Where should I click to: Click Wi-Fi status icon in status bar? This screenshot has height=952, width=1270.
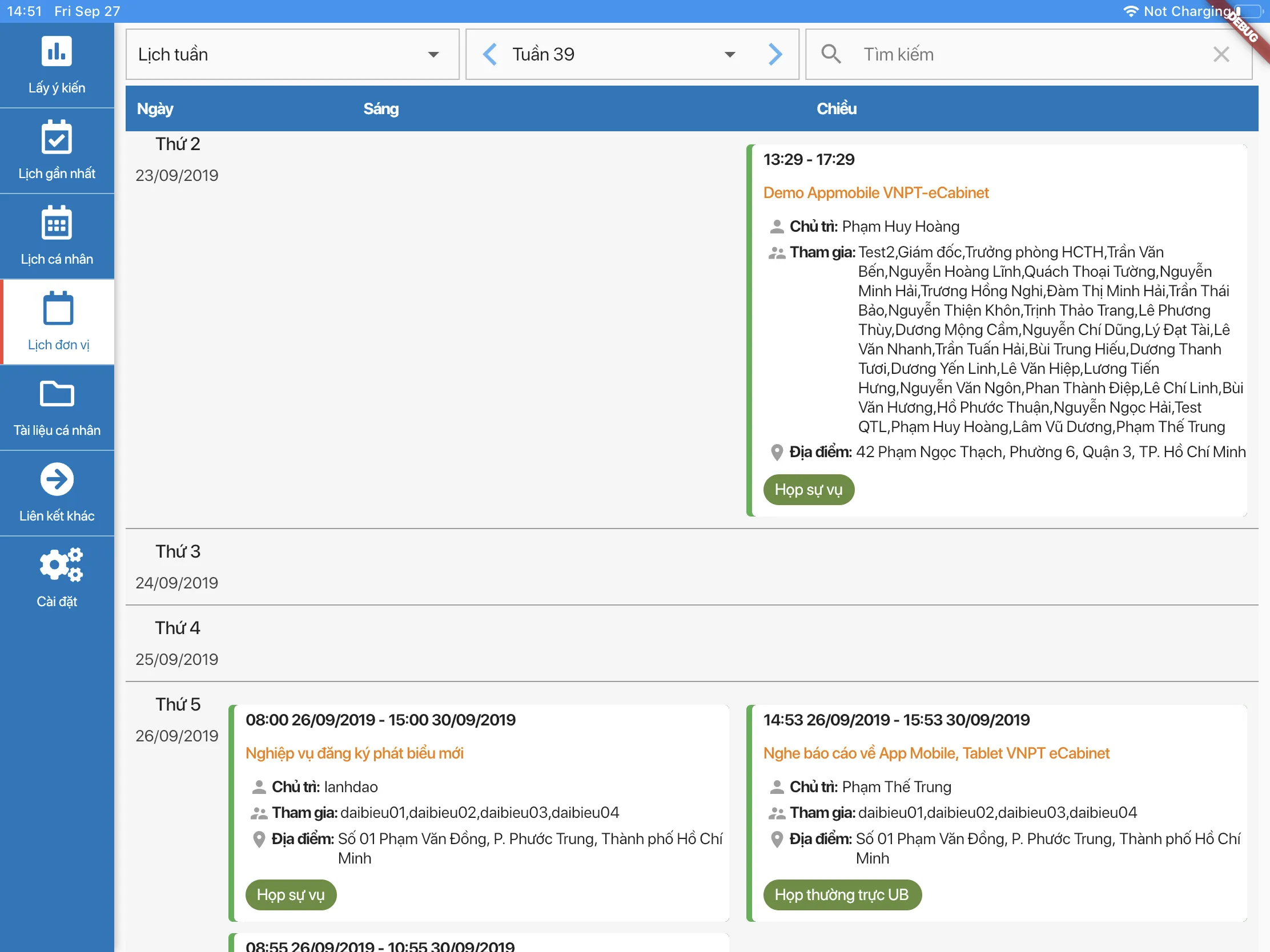(1131, 11)
